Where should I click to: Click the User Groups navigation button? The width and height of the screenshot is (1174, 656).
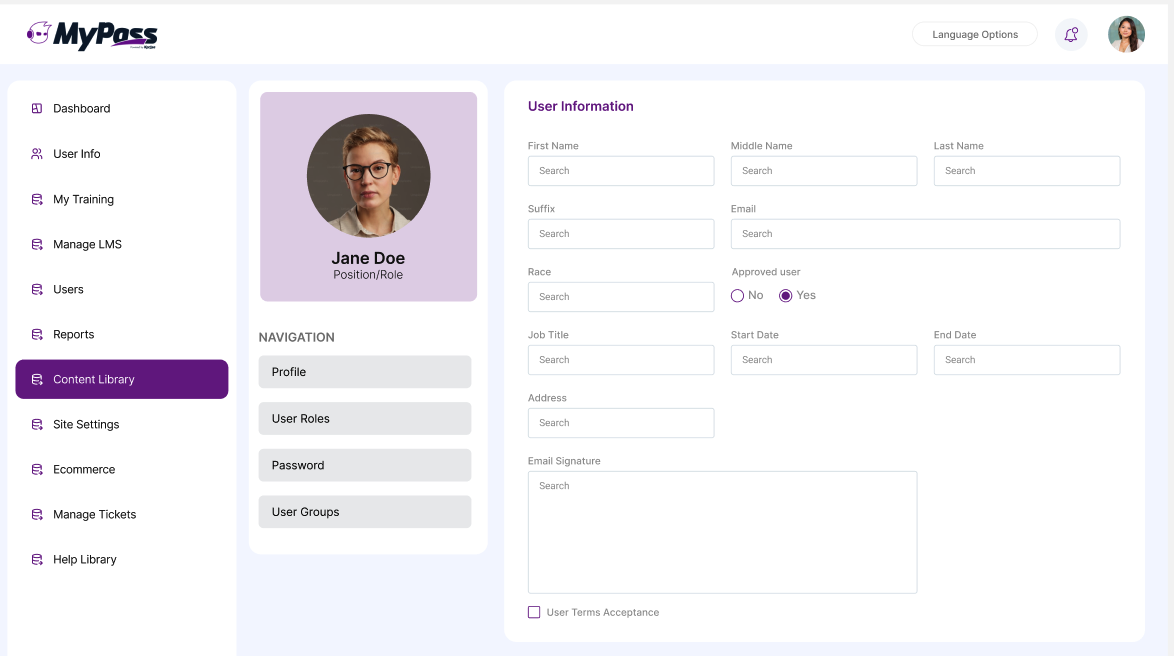tap(365, 512)
